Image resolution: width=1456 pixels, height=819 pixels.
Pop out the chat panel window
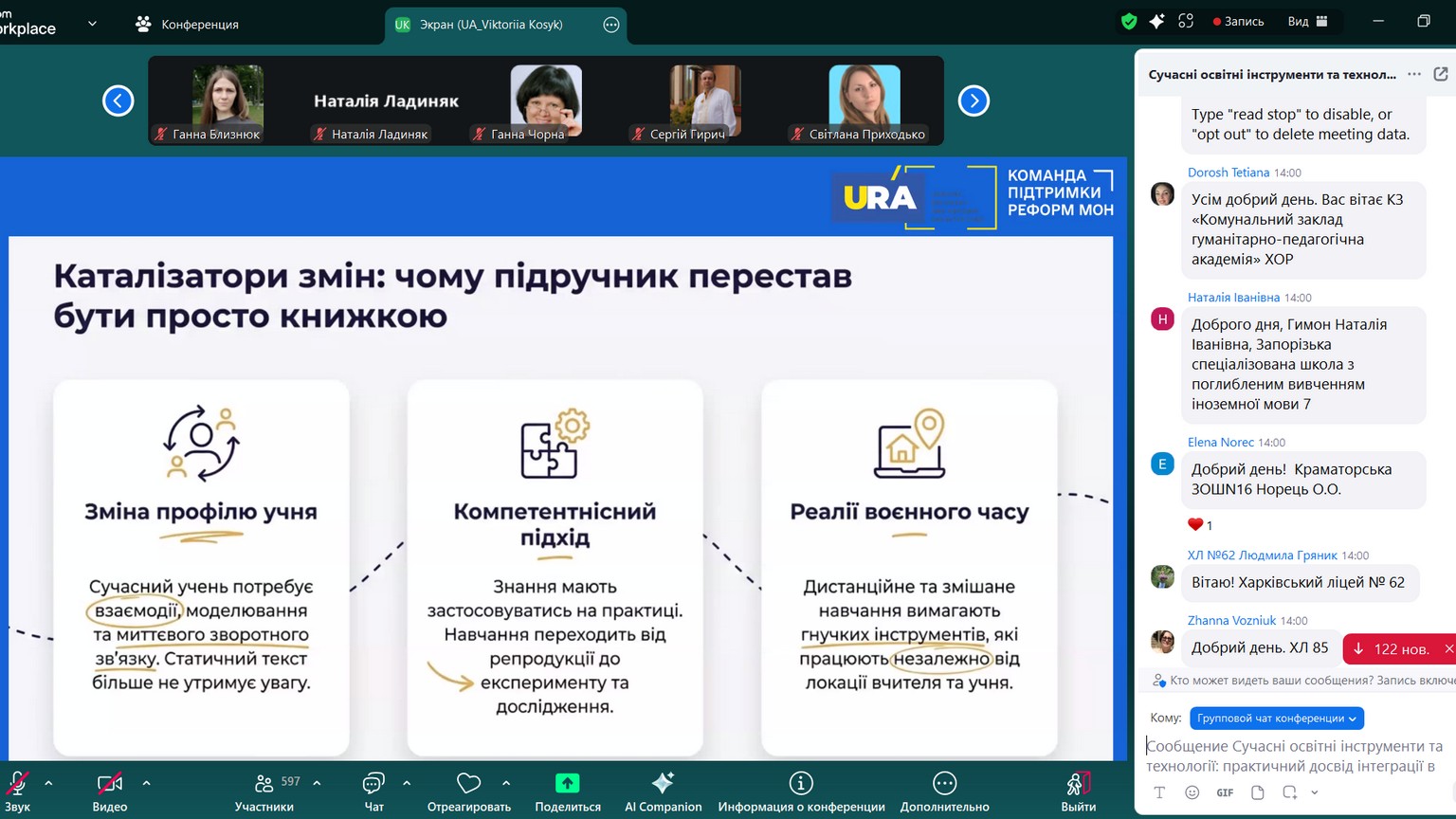1441,74
